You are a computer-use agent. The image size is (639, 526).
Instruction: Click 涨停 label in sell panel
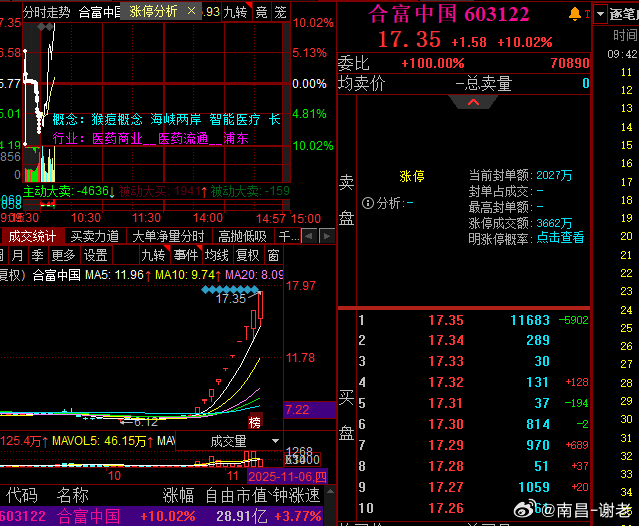[x=412, y=176]
